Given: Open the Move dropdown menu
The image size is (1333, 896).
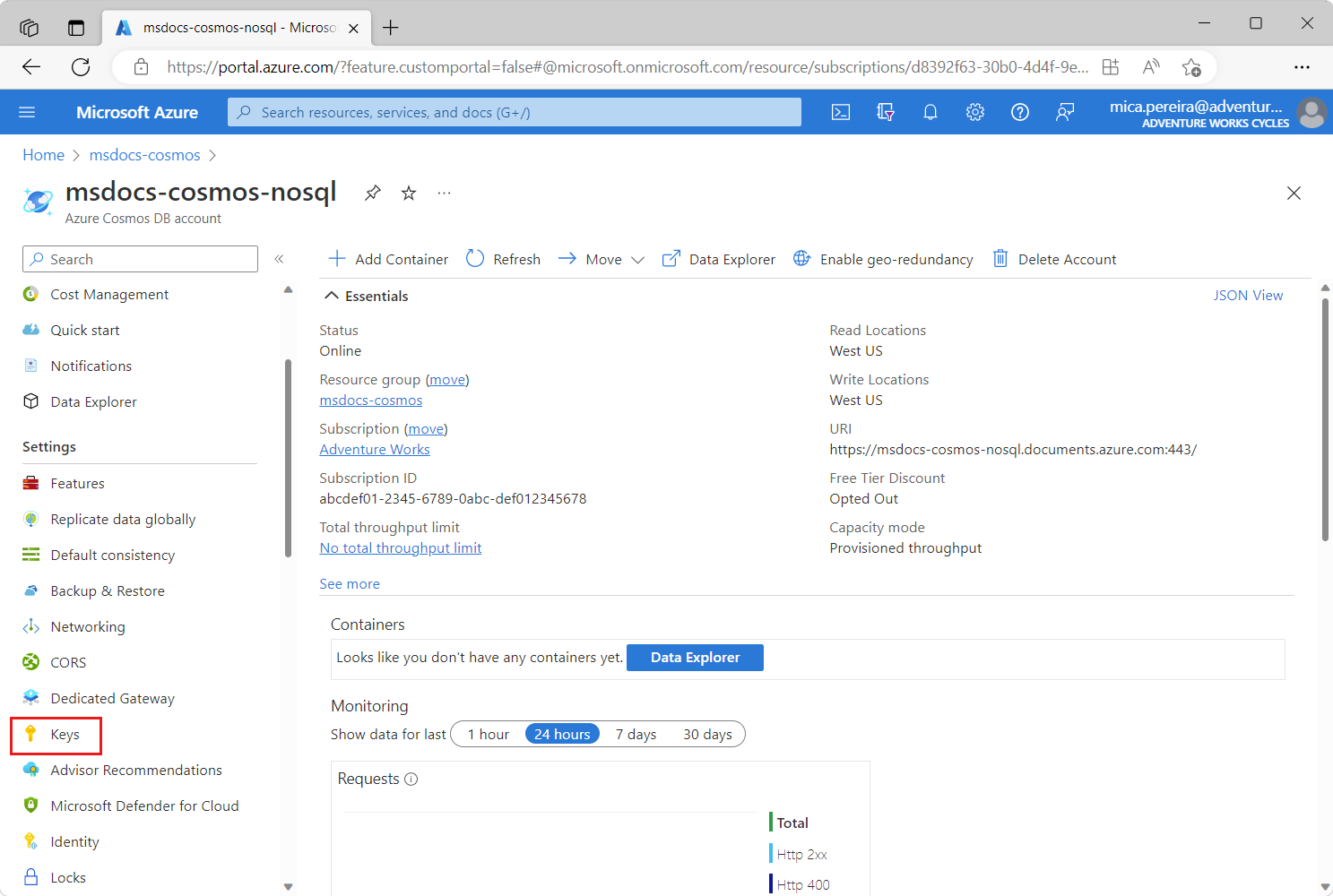Looking at the screenshot, I should (601, 259).
